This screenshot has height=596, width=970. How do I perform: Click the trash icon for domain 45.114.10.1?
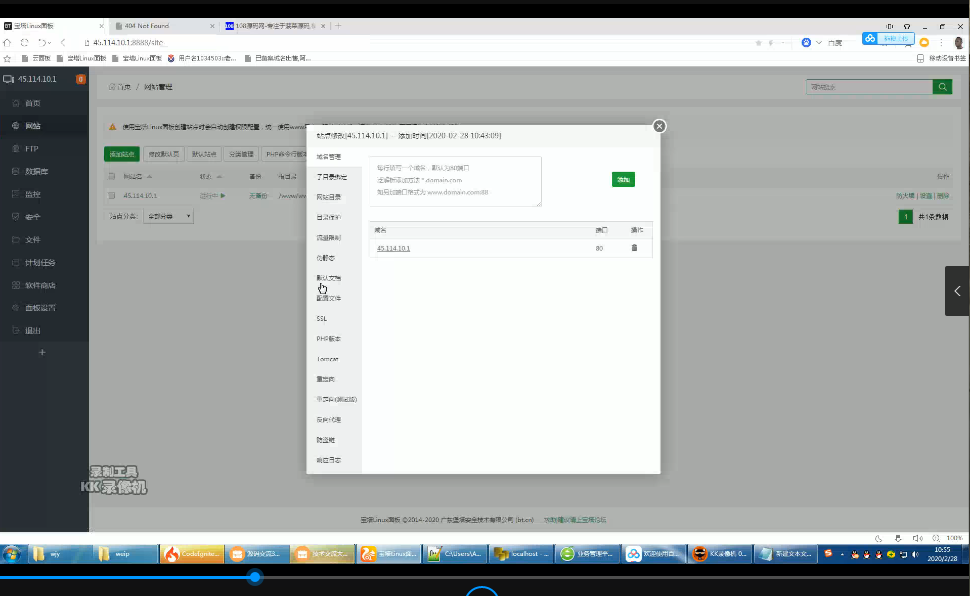[x=633, y=248]
